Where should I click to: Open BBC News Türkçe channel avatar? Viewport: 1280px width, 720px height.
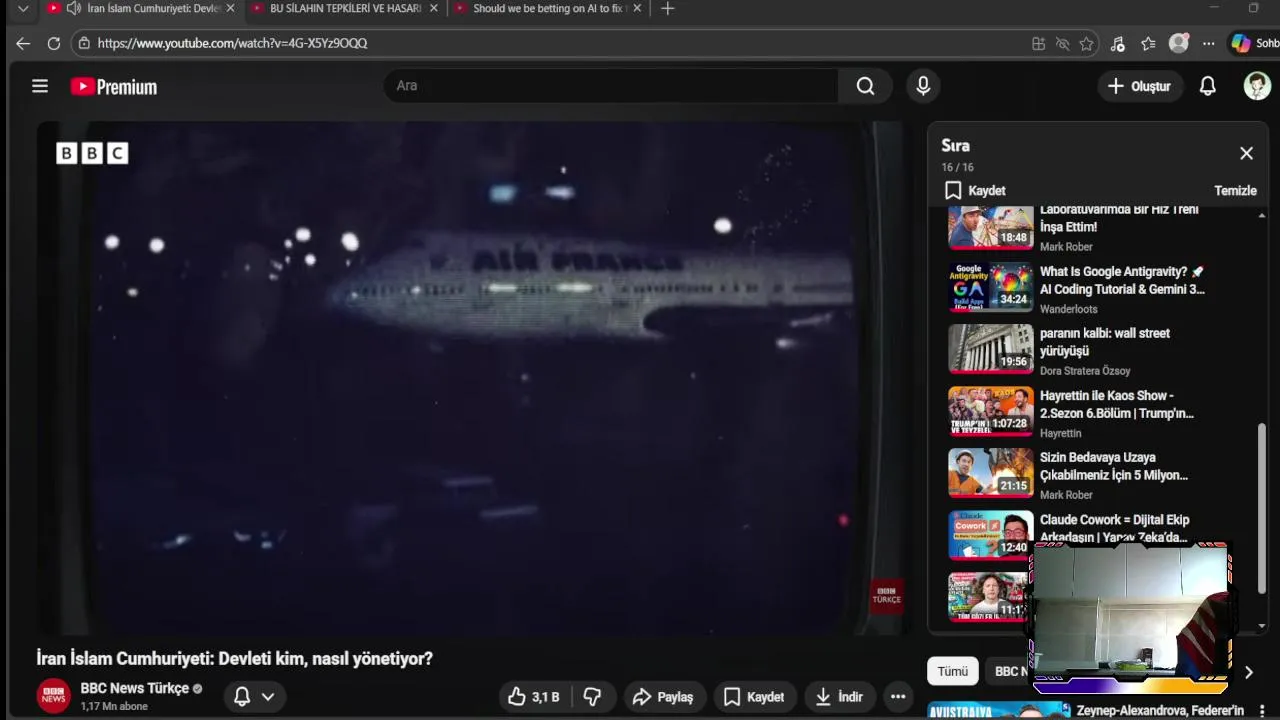[x=54, y=696]
